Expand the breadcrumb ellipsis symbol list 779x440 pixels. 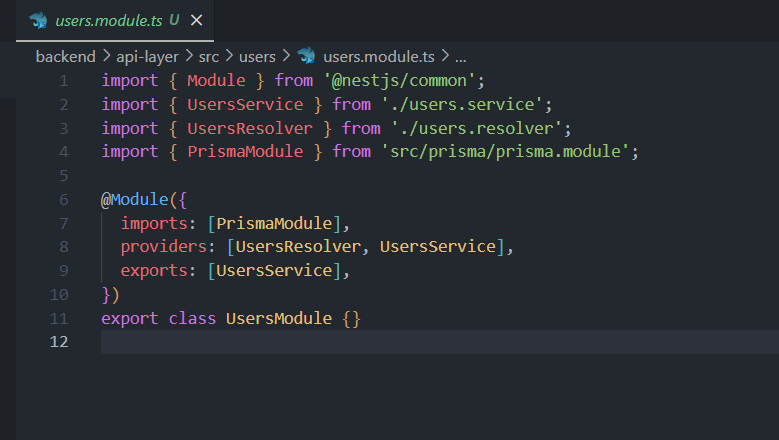click(461, 57)
